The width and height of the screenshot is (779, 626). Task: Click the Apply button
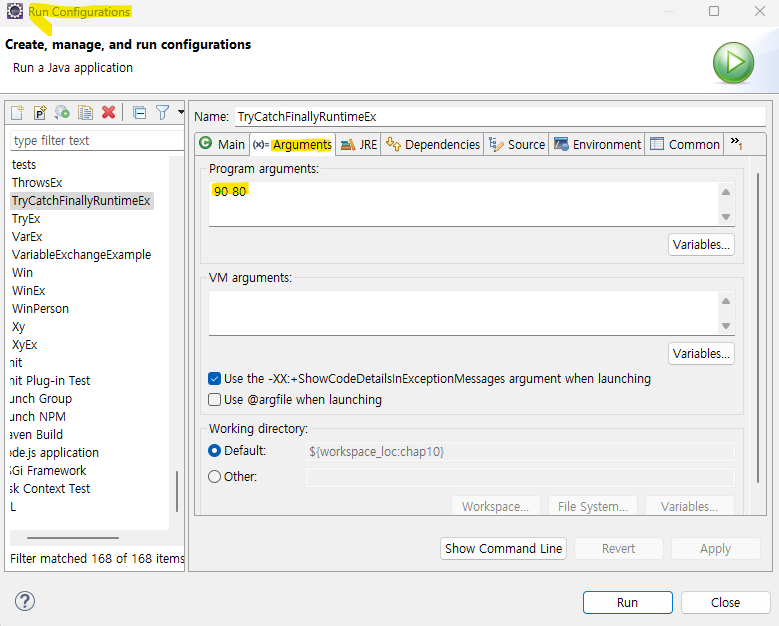coord(715,548)
